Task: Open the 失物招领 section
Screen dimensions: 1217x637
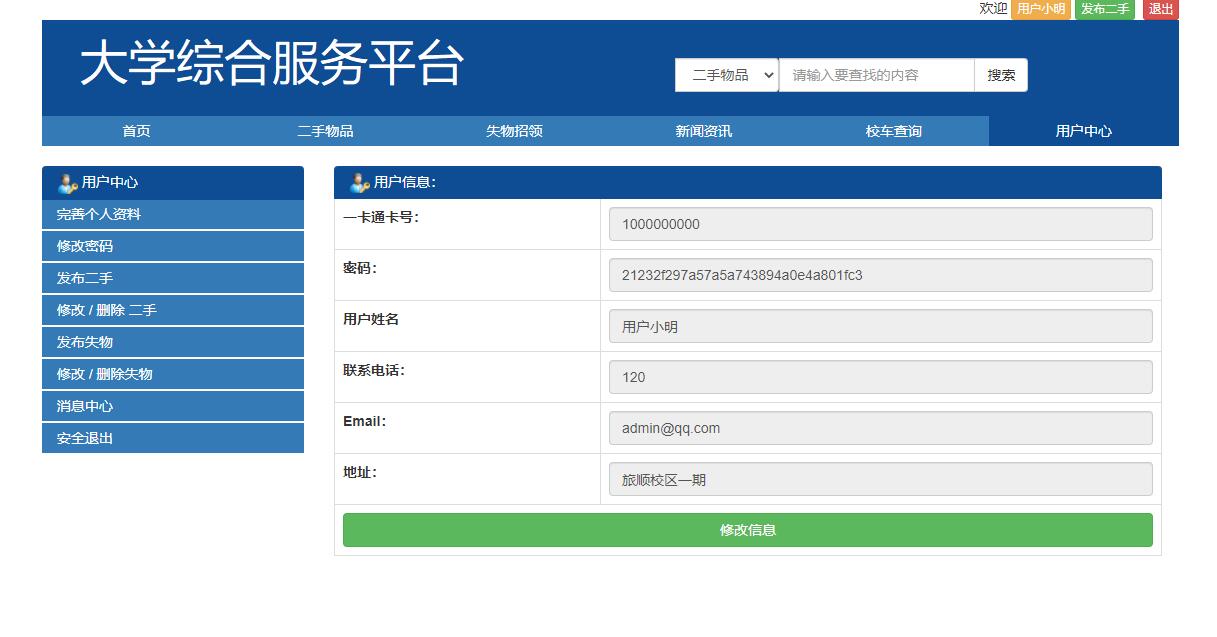Action: click(513, 130)
